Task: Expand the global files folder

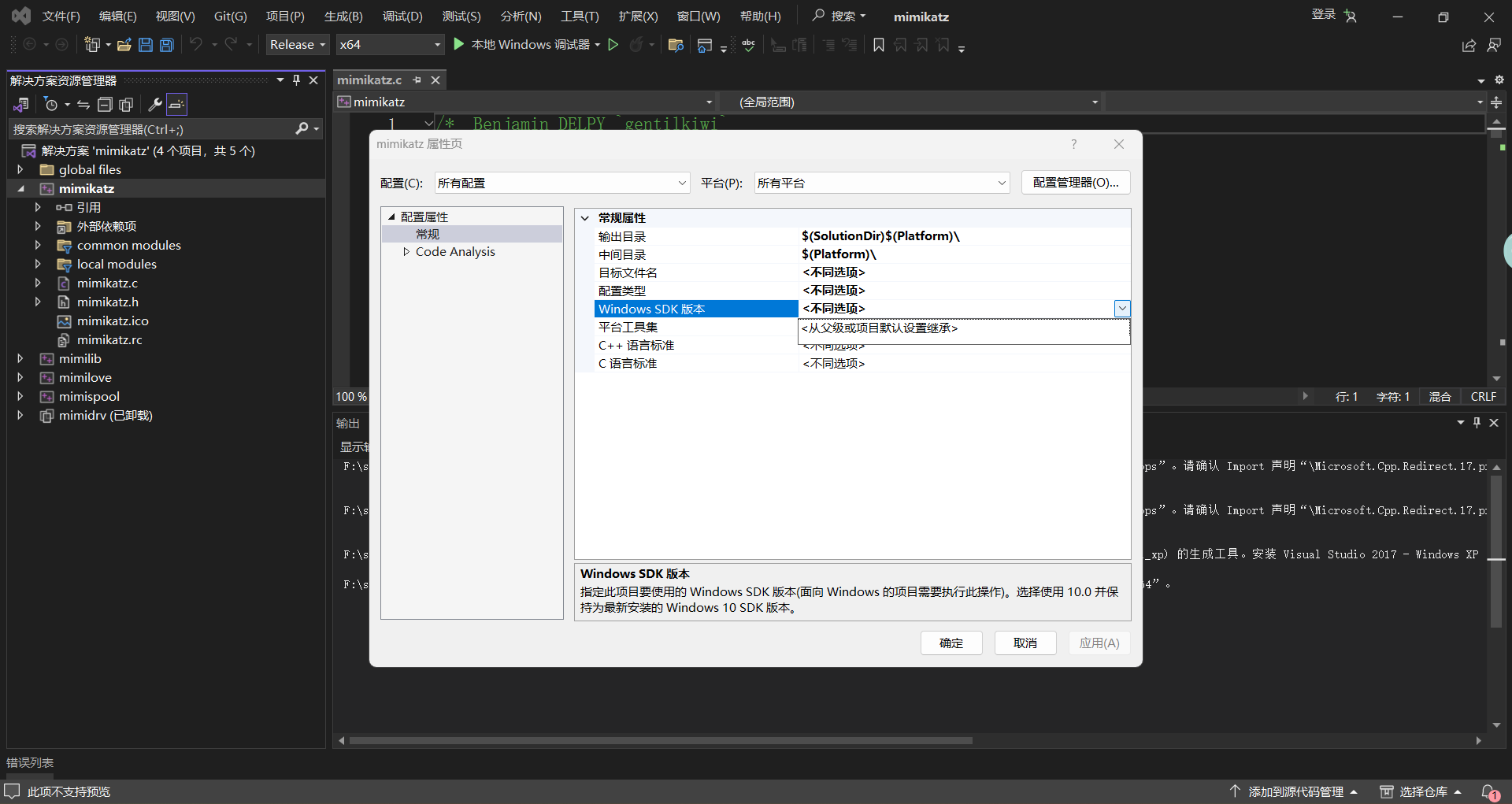Action: 20,169
